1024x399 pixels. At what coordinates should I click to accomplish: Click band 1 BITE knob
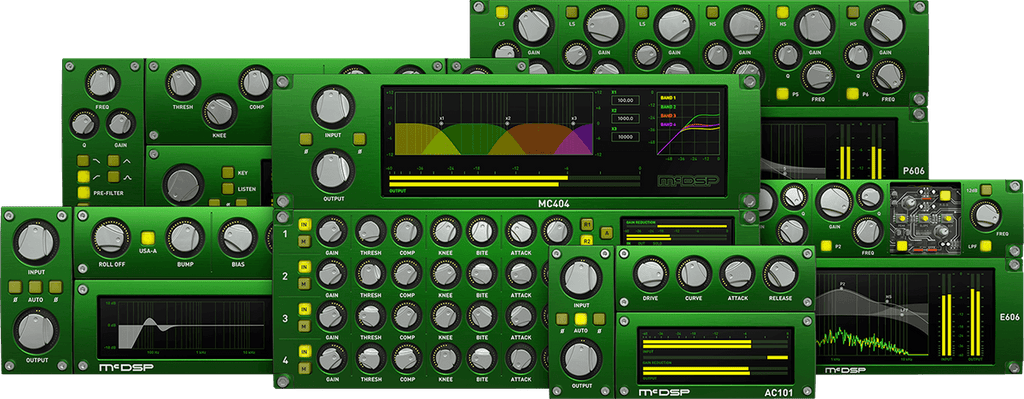click(483, 231)
